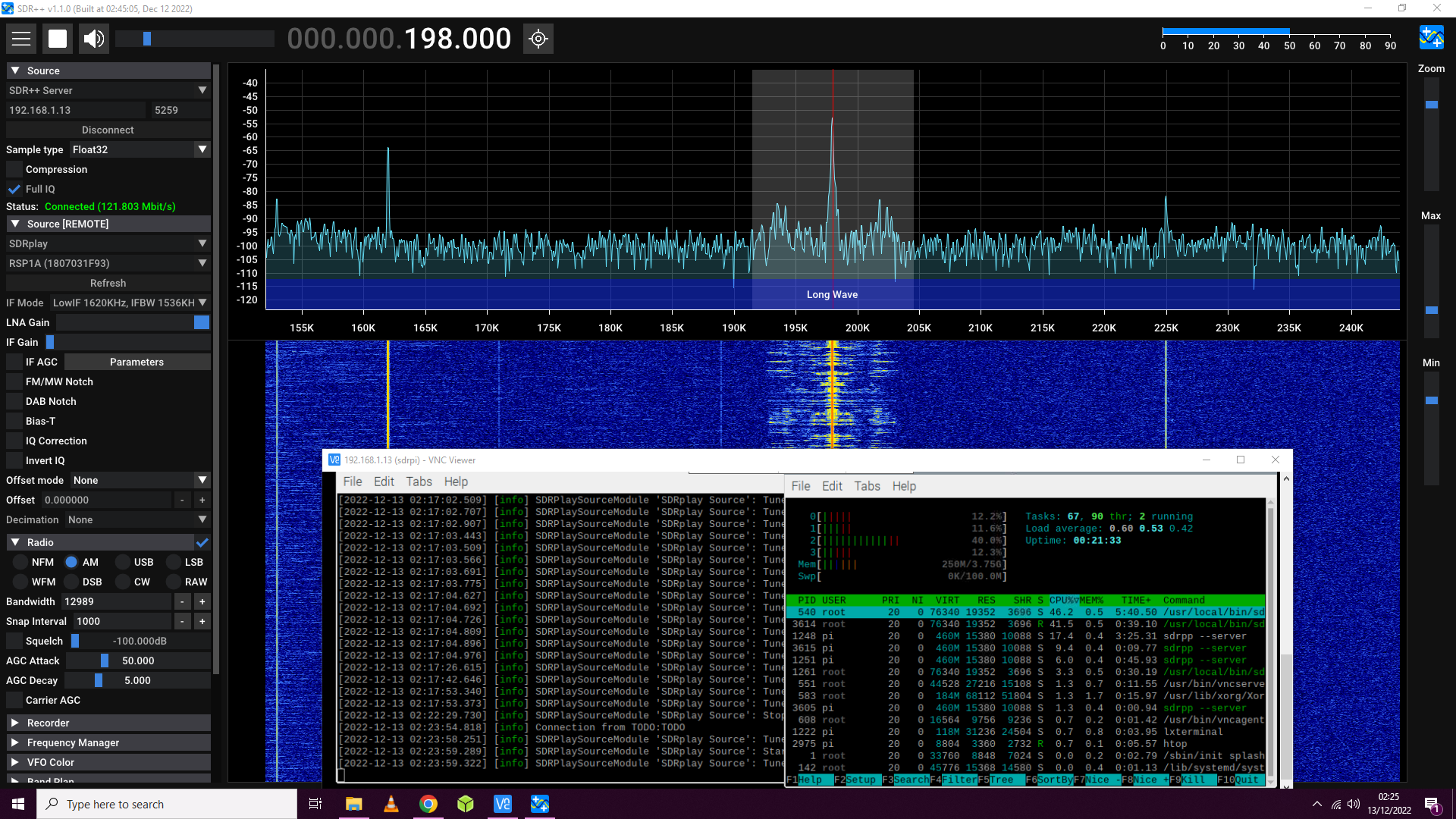Expand the Frequency Manager section
Image resolution: width=1456 pixels, height=819 pixels.
point(108,742)
